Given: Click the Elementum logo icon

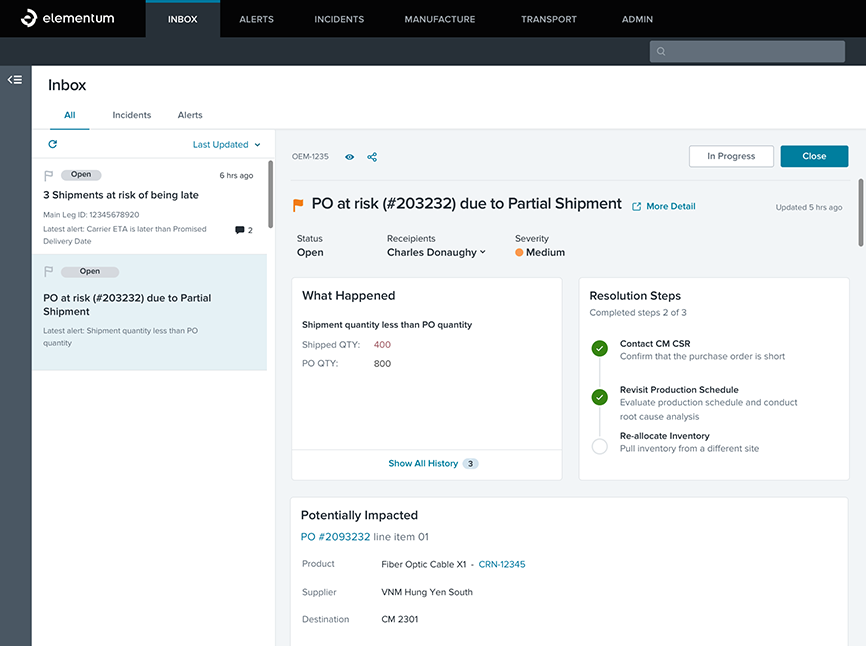Looking at the screenshot, I should pyautogui.click(x=29, y=18).
